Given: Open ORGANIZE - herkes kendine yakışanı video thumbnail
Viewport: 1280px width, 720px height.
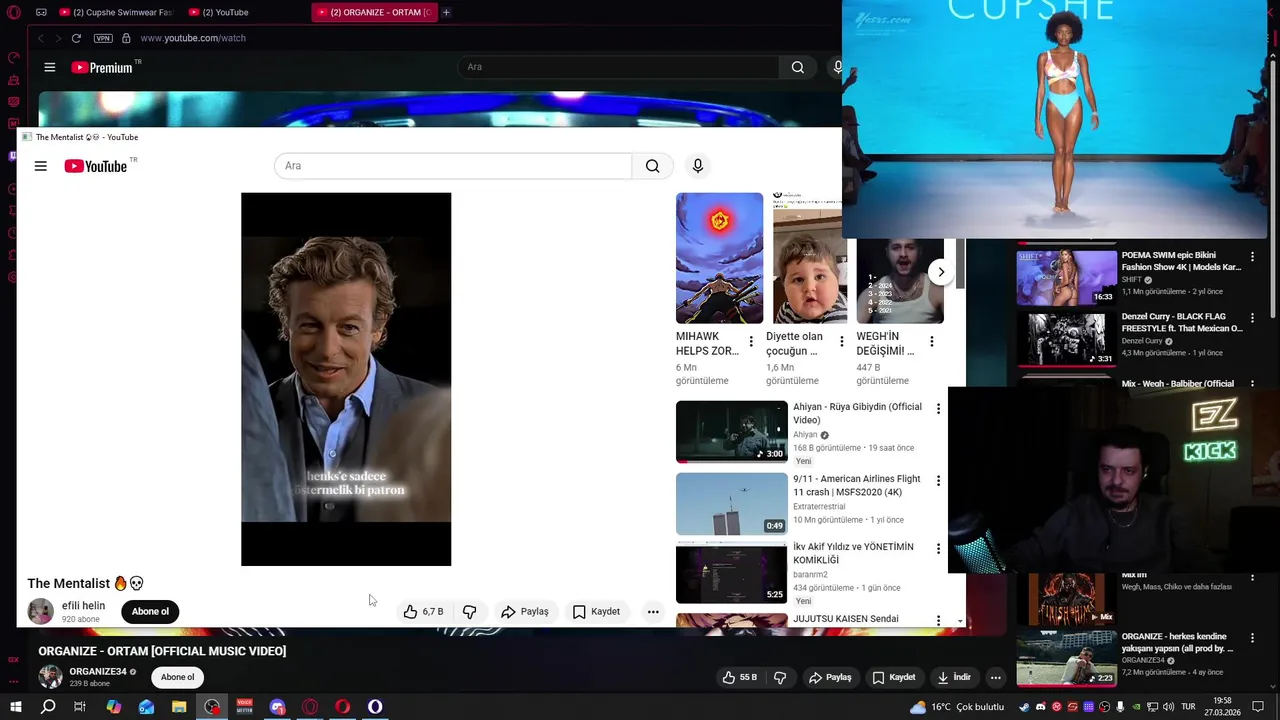Looking at the screenshot, I should click(x=1067, y=658).
